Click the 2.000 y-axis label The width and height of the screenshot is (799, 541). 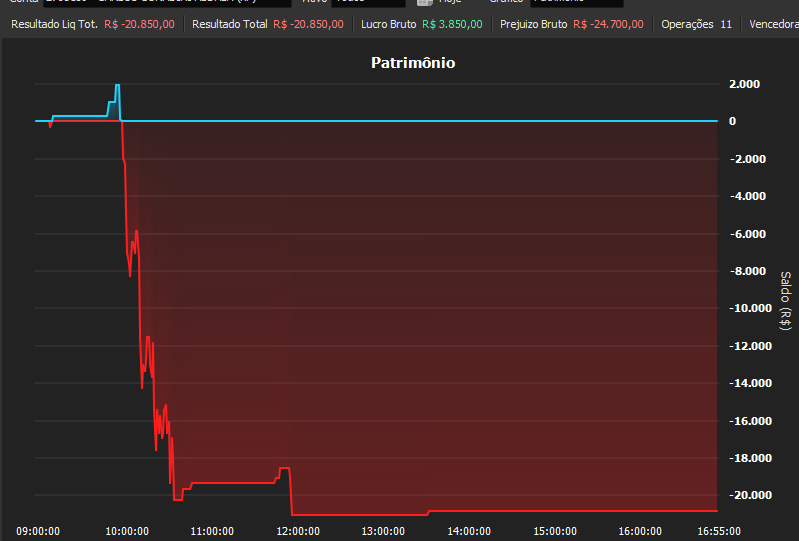point(744,84)
